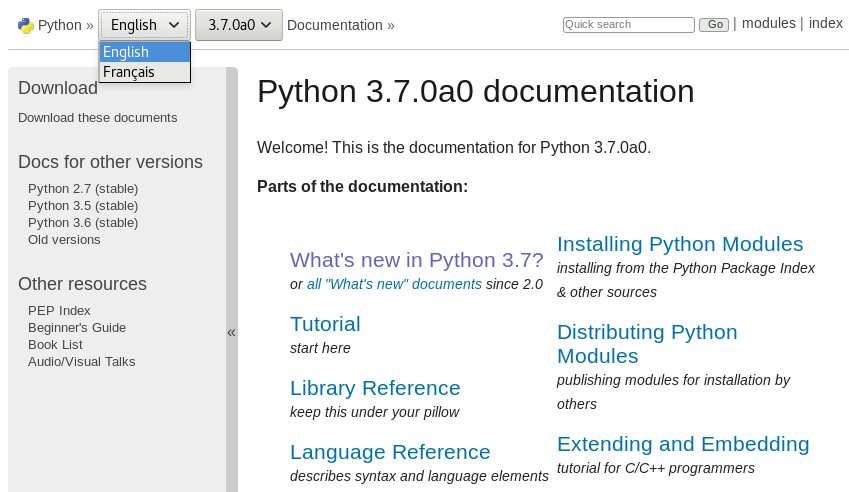Click 'describes syntax and language elements' caption
Screen dimensions: 849x492
click(x=419, y=476)
